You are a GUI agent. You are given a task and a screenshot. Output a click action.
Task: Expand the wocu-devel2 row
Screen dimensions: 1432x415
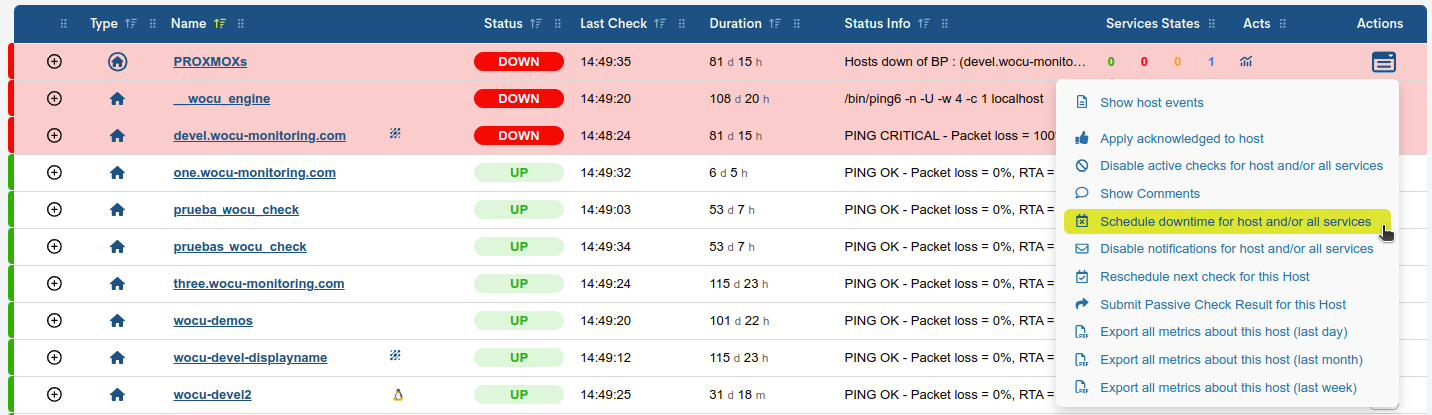pyautogui.click(x=55, y=395)
